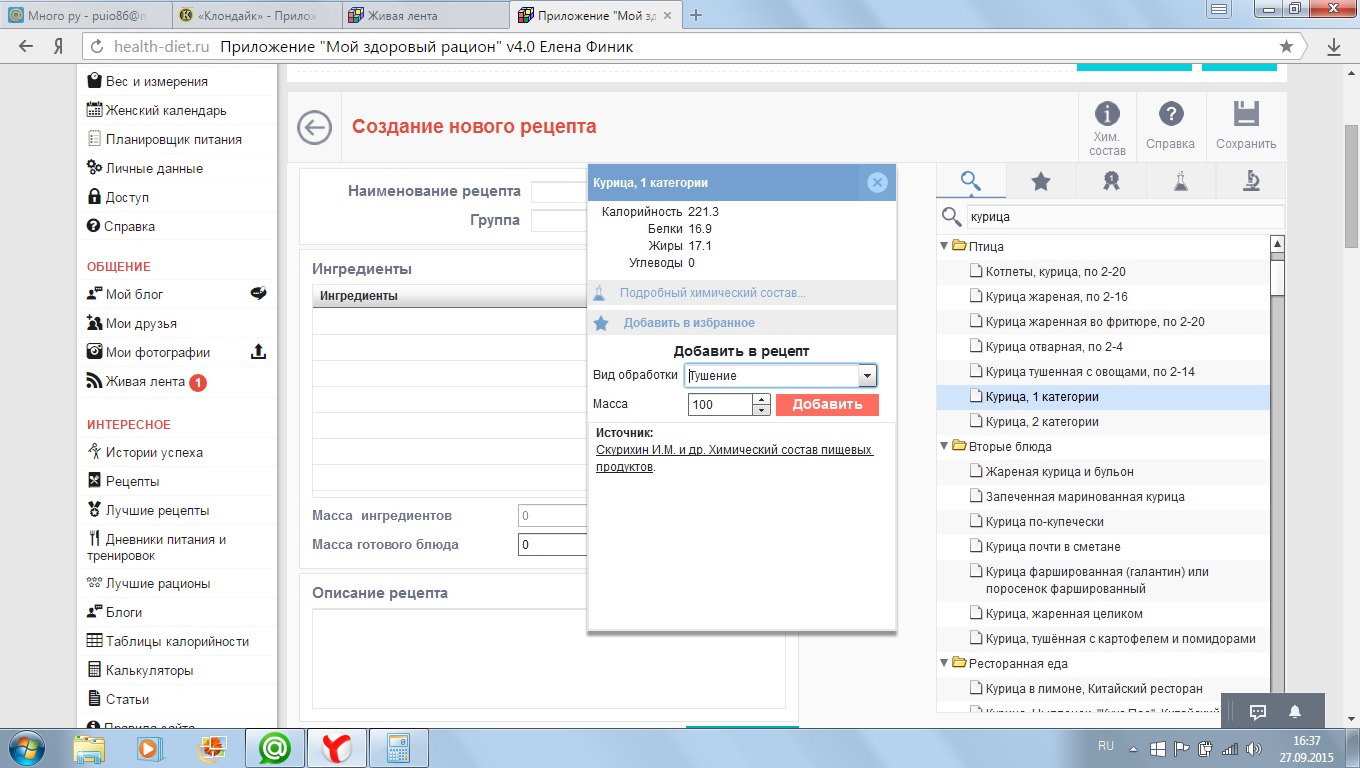The height and width of the screenshot is (768, 1360).
Task: Open the calculator in Windows taskbar
Action: click(x=399, y=747)
